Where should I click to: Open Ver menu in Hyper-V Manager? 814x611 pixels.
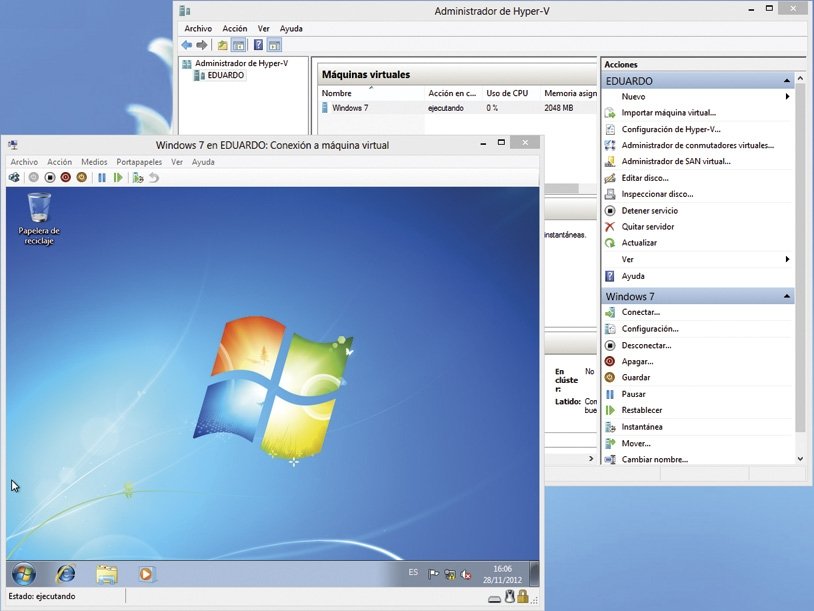(x=264, y=29)
